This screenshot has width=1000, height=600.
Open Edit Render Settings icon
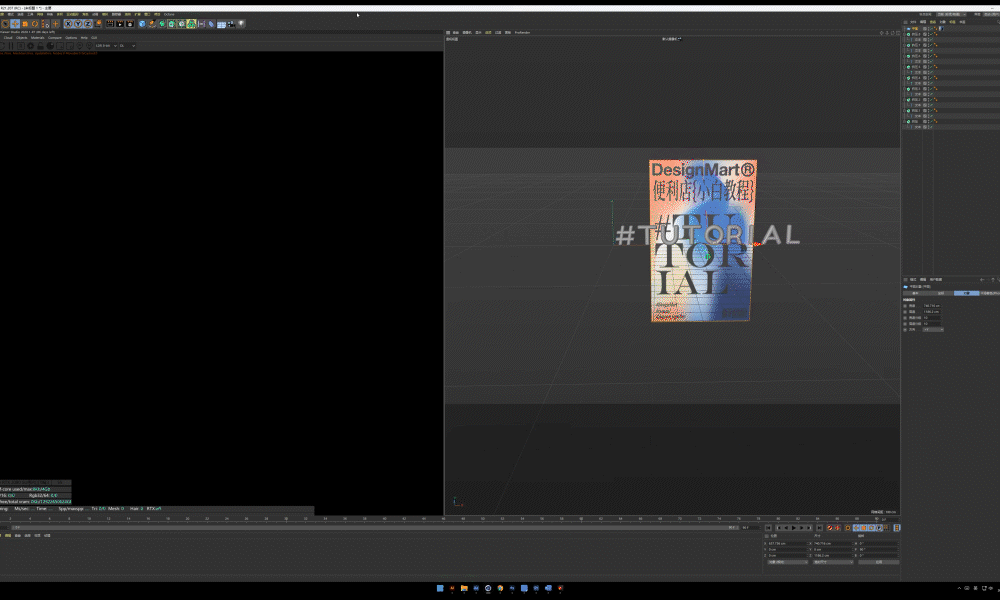(130, 24)
